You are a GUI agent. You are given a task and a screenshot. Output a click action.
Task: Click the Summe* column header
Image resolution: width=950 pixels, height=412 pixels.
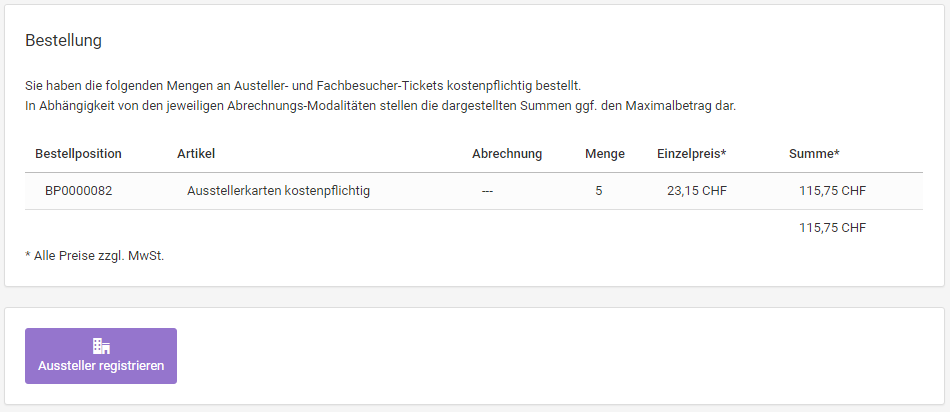point(814,154)
